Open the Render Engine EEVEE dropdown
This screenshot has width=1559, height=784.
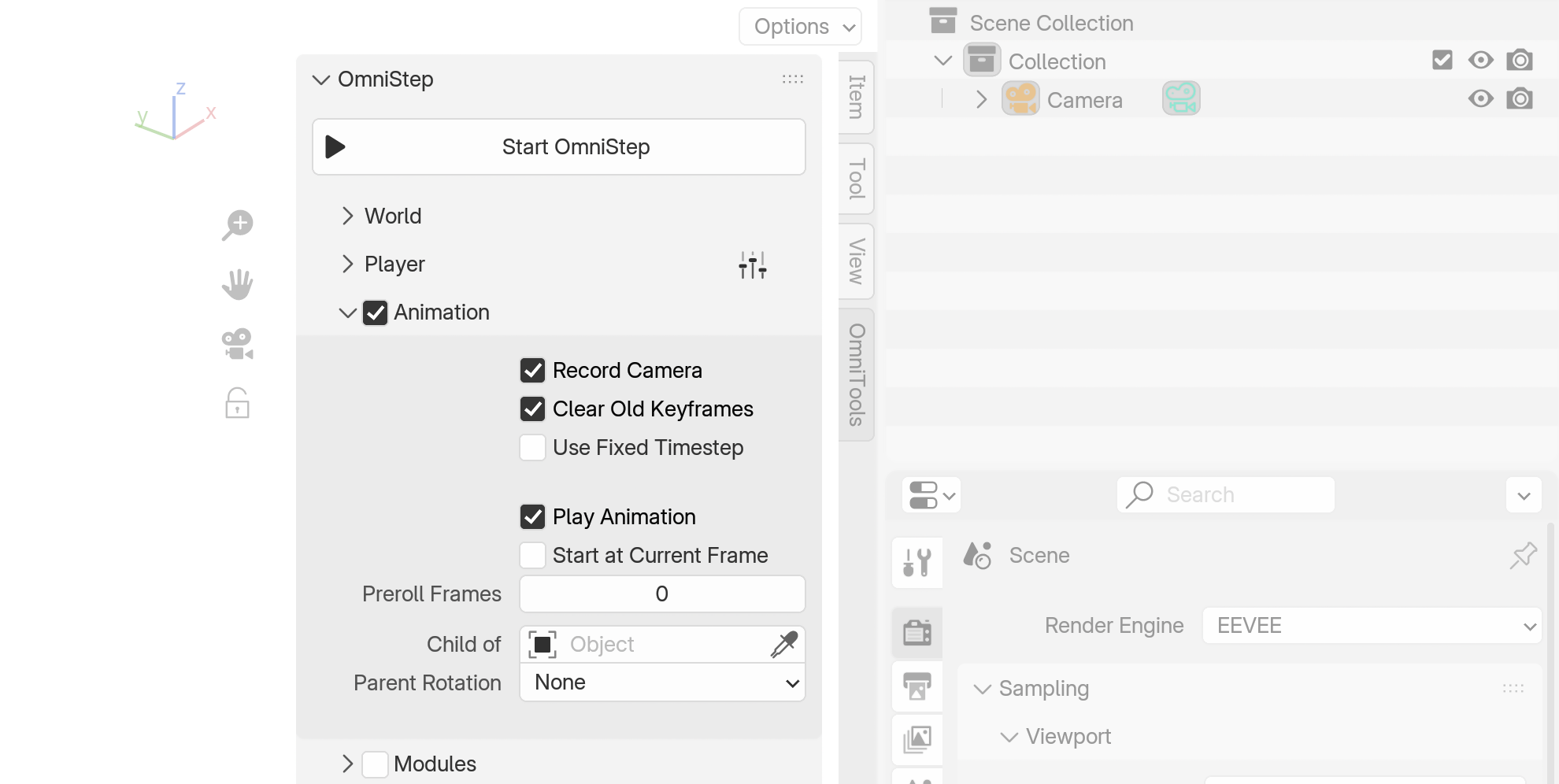tap(1371, 626)
